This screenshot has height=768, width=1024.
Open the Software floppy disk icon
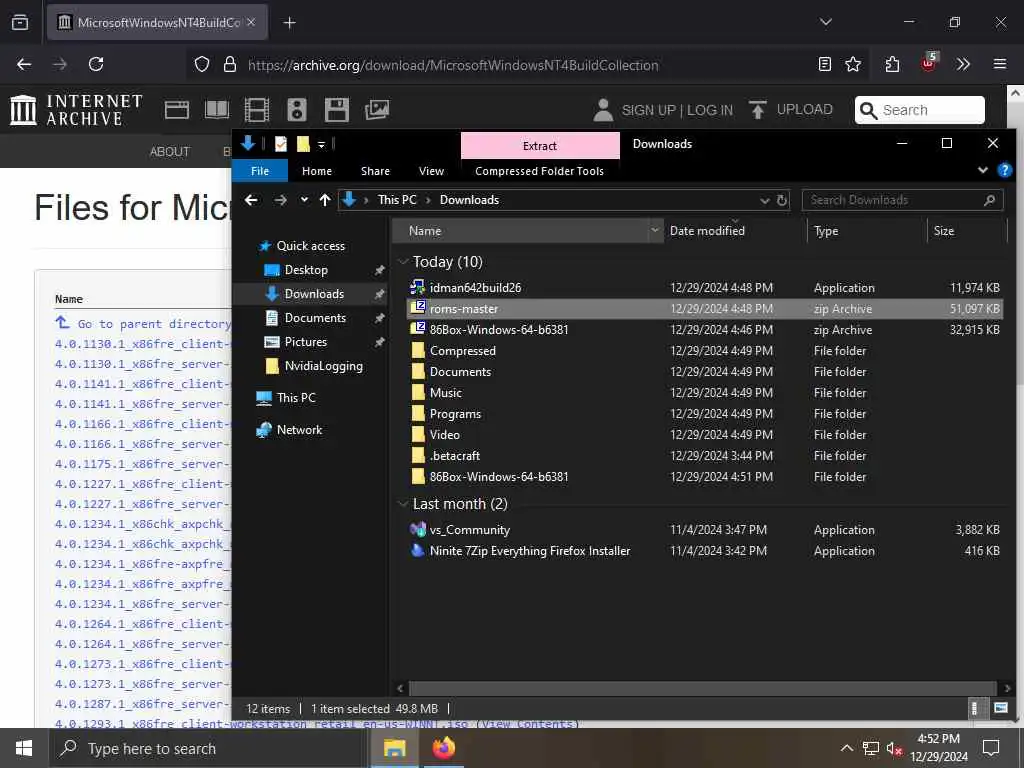click(x=336, y=110)
